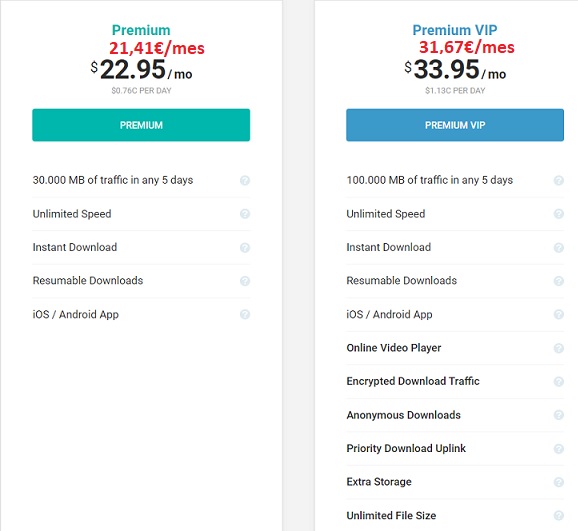578x531 pixels.
Task: Open help icon for Online Video Player
Action: coord(559,348)
